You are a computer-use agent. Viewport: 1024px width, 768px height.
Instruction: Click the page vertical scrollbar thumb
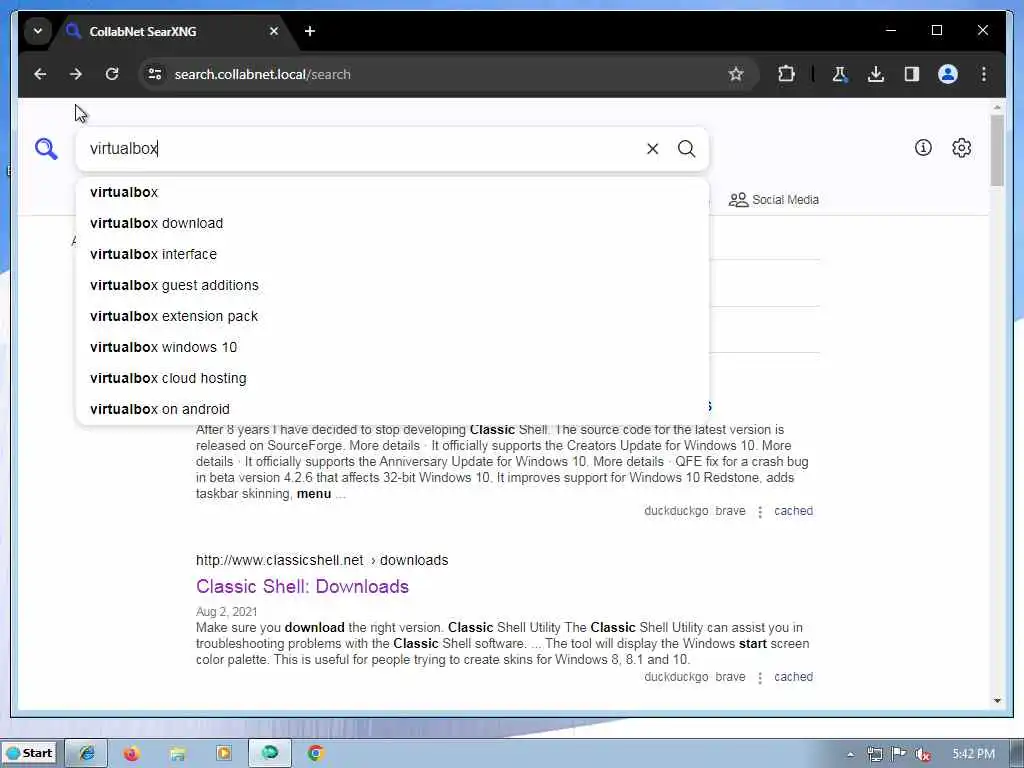(x=997, y=150)
